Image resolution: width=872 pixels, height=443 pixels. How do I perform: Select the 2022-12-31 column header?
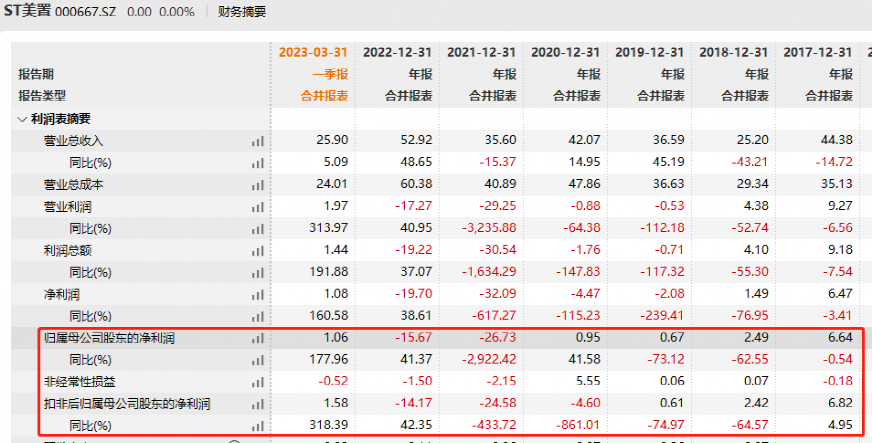pyautogui.click(x=396, y=51)
